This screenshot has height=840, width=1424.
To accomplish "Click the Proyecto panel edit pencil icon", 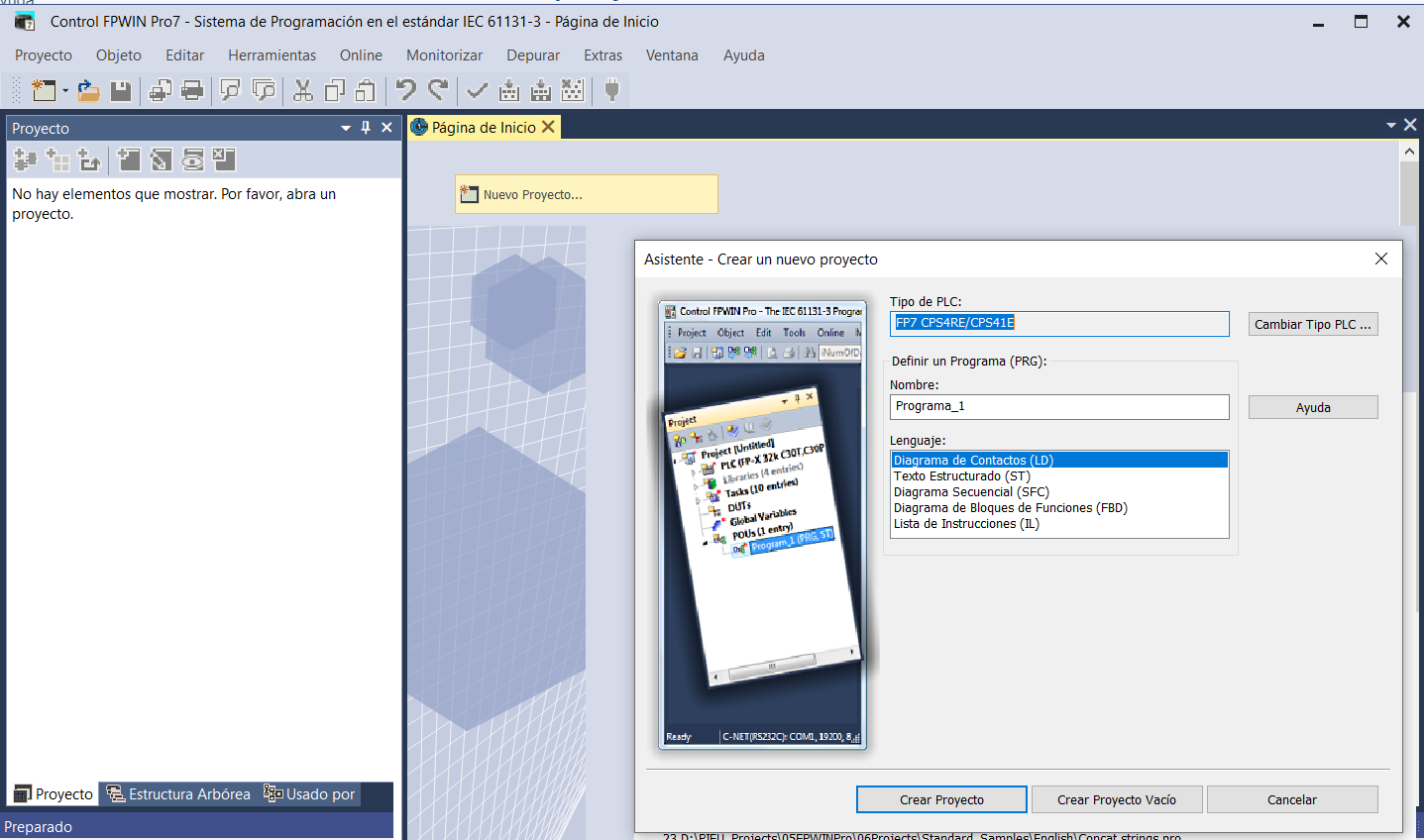I will click(x=161, y=159).
